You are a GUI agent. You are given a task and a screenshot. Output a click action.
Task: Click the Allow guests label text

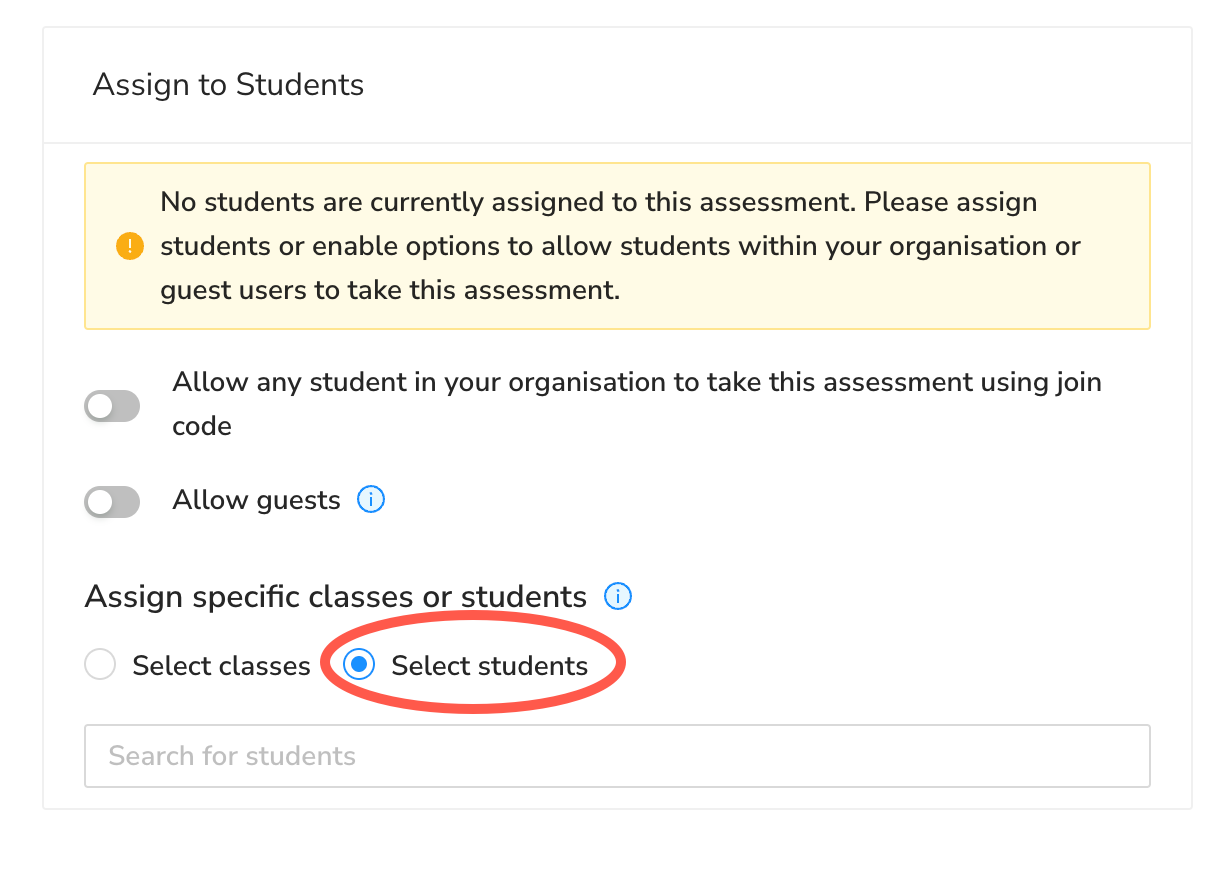coord(256,500)
